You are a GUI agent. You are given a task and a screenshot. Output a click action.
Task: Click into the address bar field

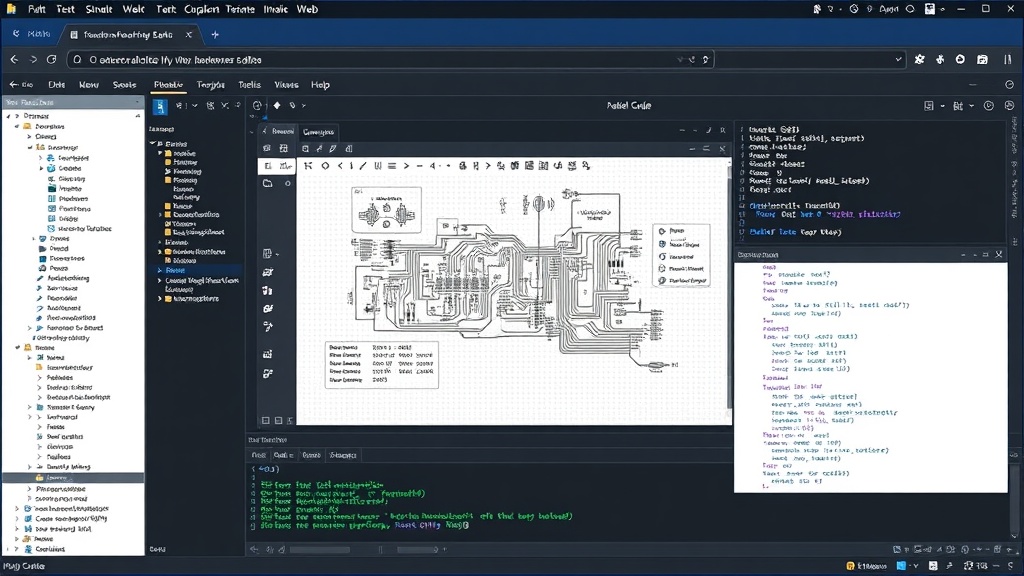tap(391, 59)
